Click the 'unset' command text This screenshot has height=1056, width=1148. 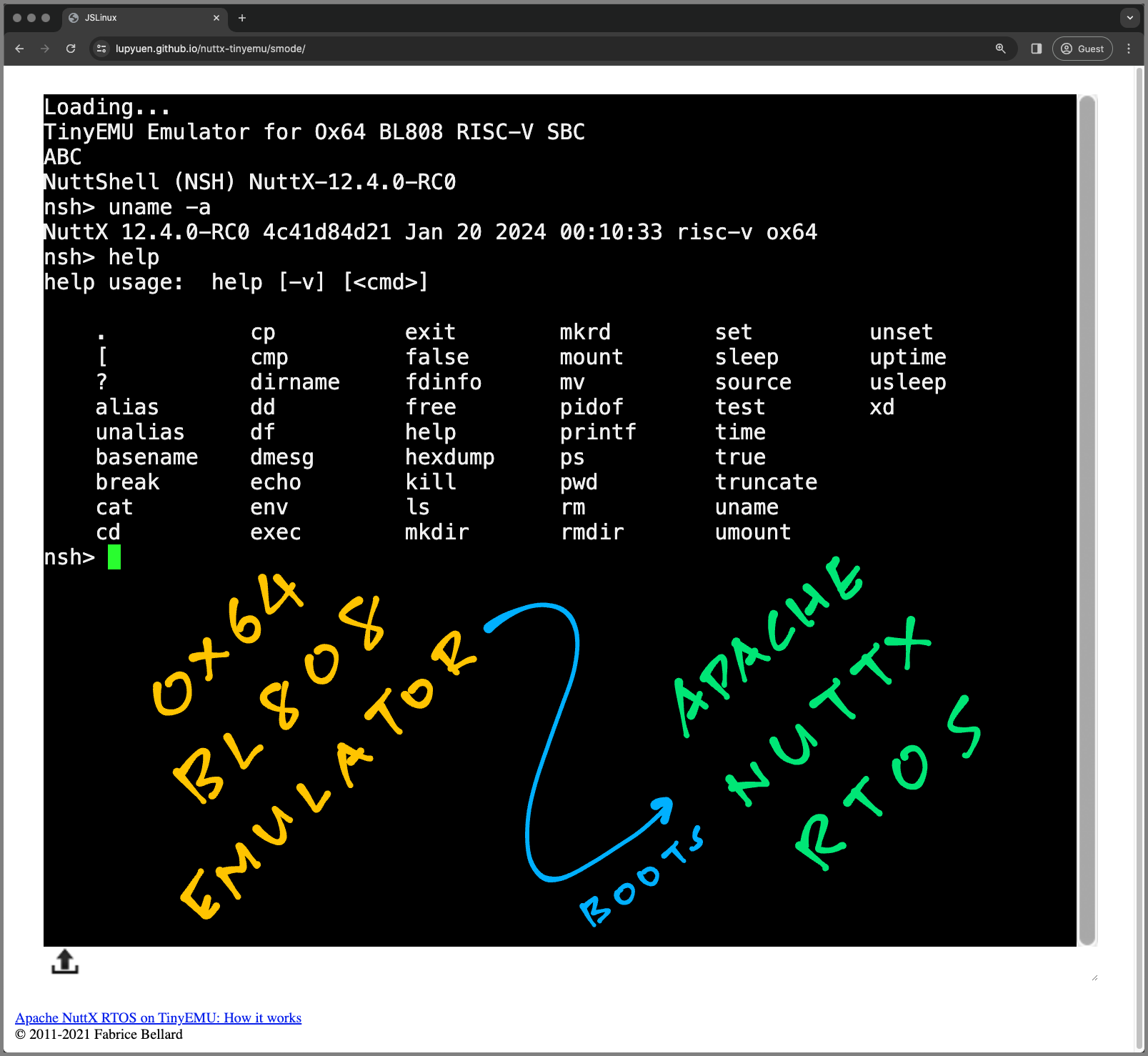tap(901, 332)
